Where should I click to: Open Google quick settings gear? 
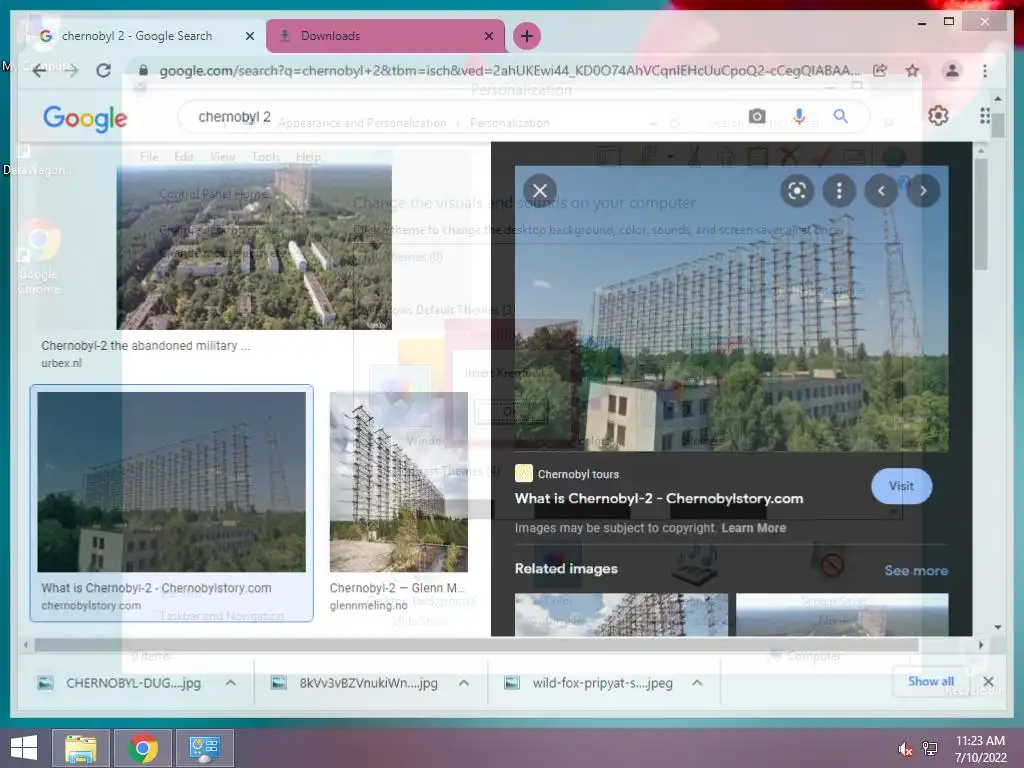tap(938, 116)
